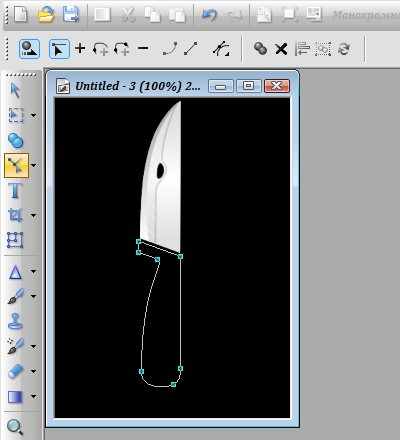Select the Pick tool arrow in toolbox

(x=15, y=90)
